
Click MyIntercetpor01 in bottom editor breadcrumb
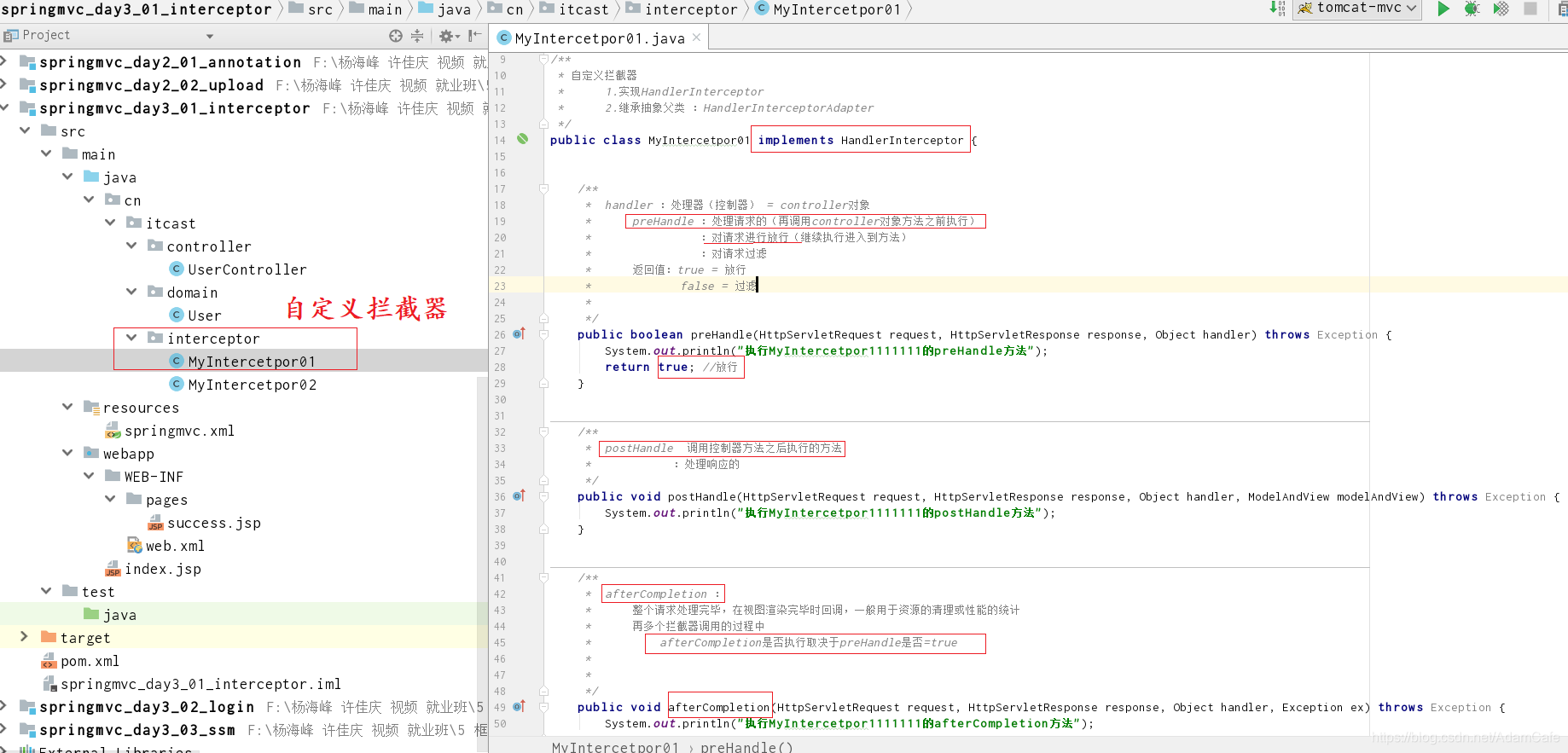615,746
